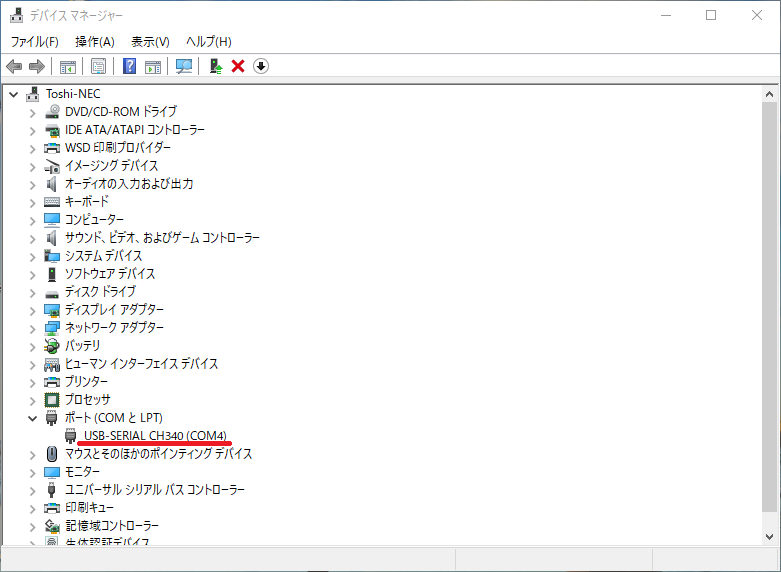Click the scrollbar up arrow
This screenshot has height=572, width=781.
point(769,94)
